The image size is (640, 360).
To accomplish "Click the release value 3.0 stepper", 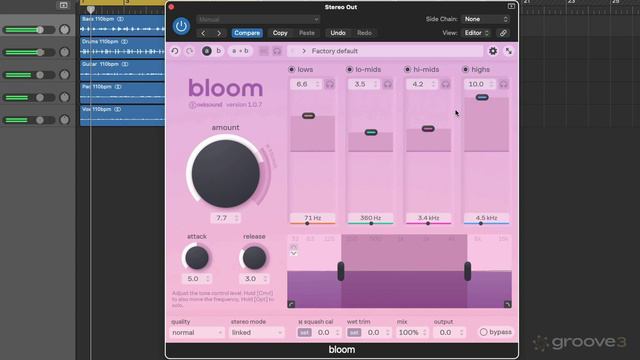I will click(x=254, y=279).
